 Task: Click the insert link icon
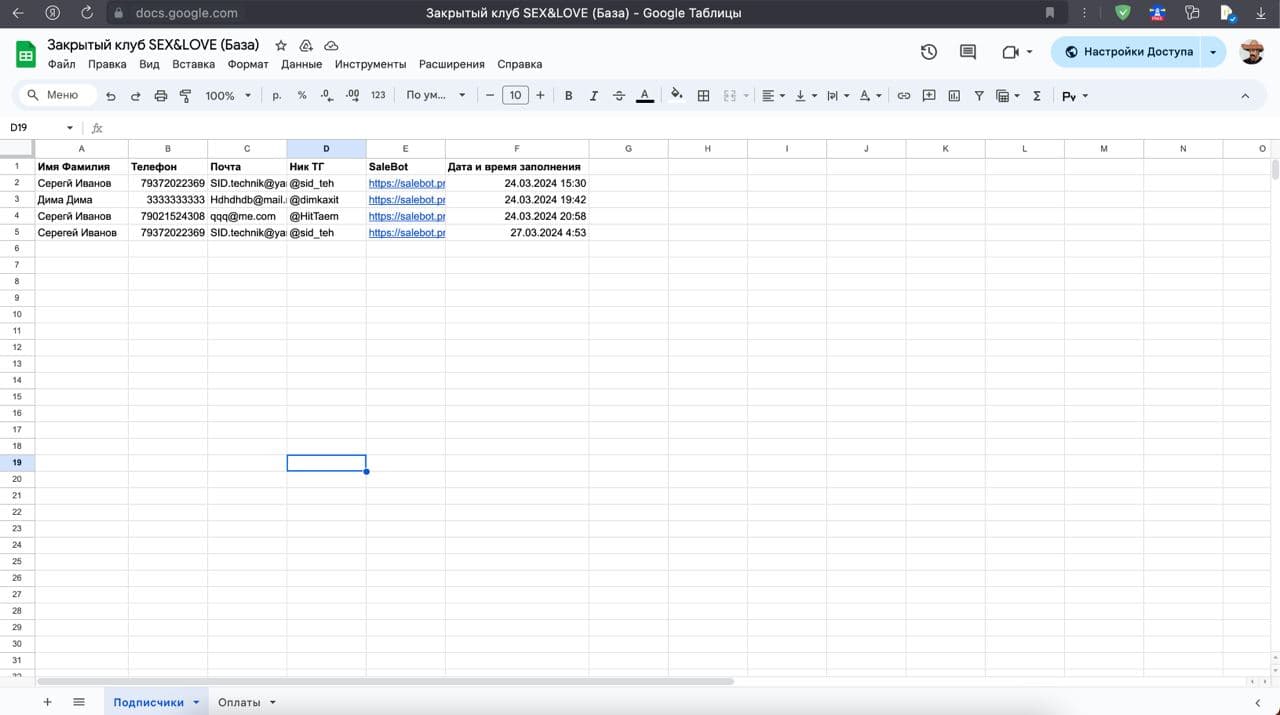[903, 96]
